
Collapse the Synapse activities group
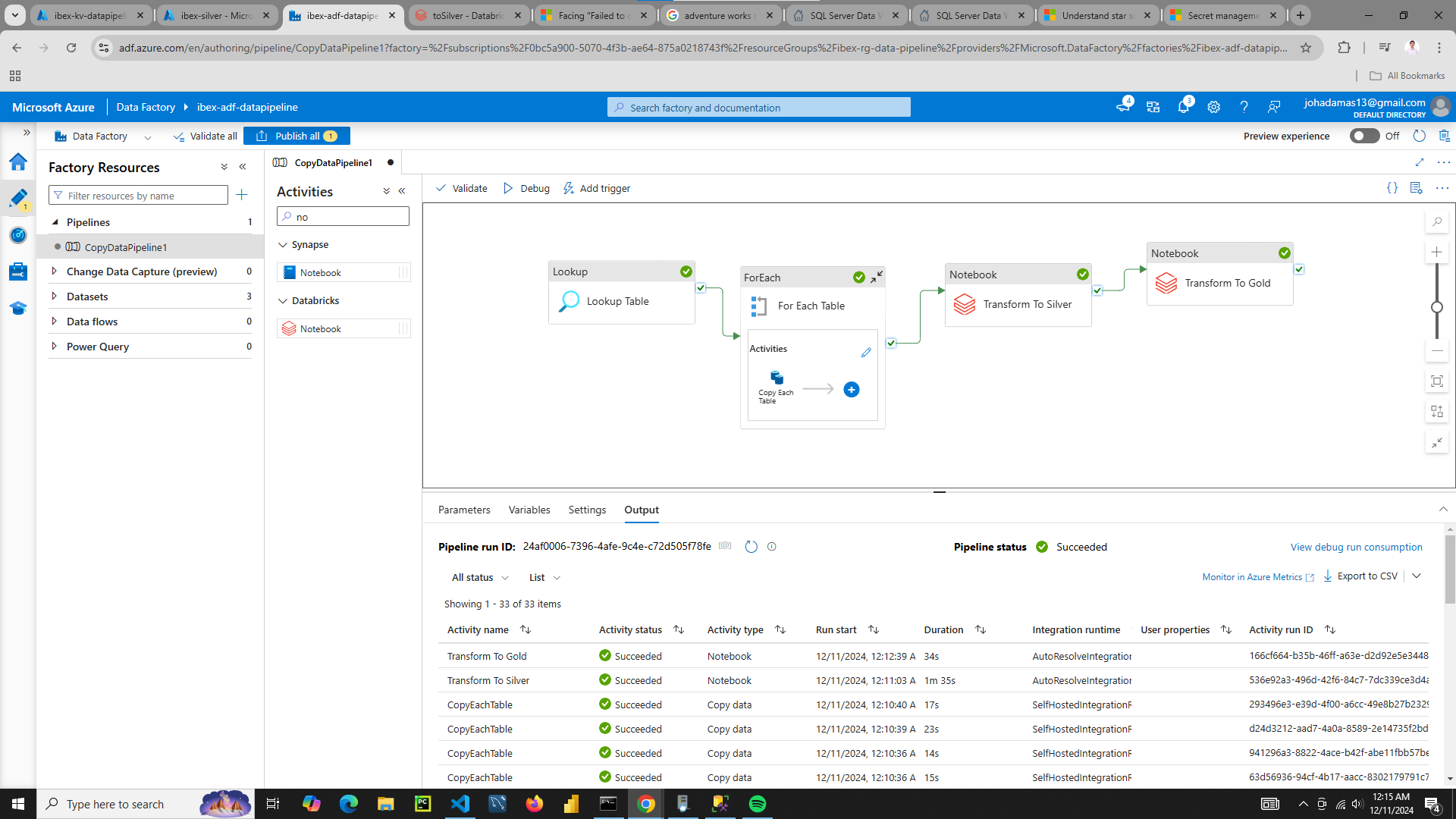pyautogui.click(x=283, y=244)
